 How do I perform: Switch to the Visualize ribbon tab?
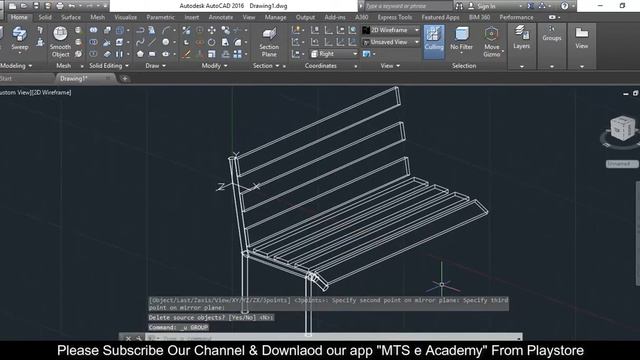pyautogui.click(x=126, y=17)
